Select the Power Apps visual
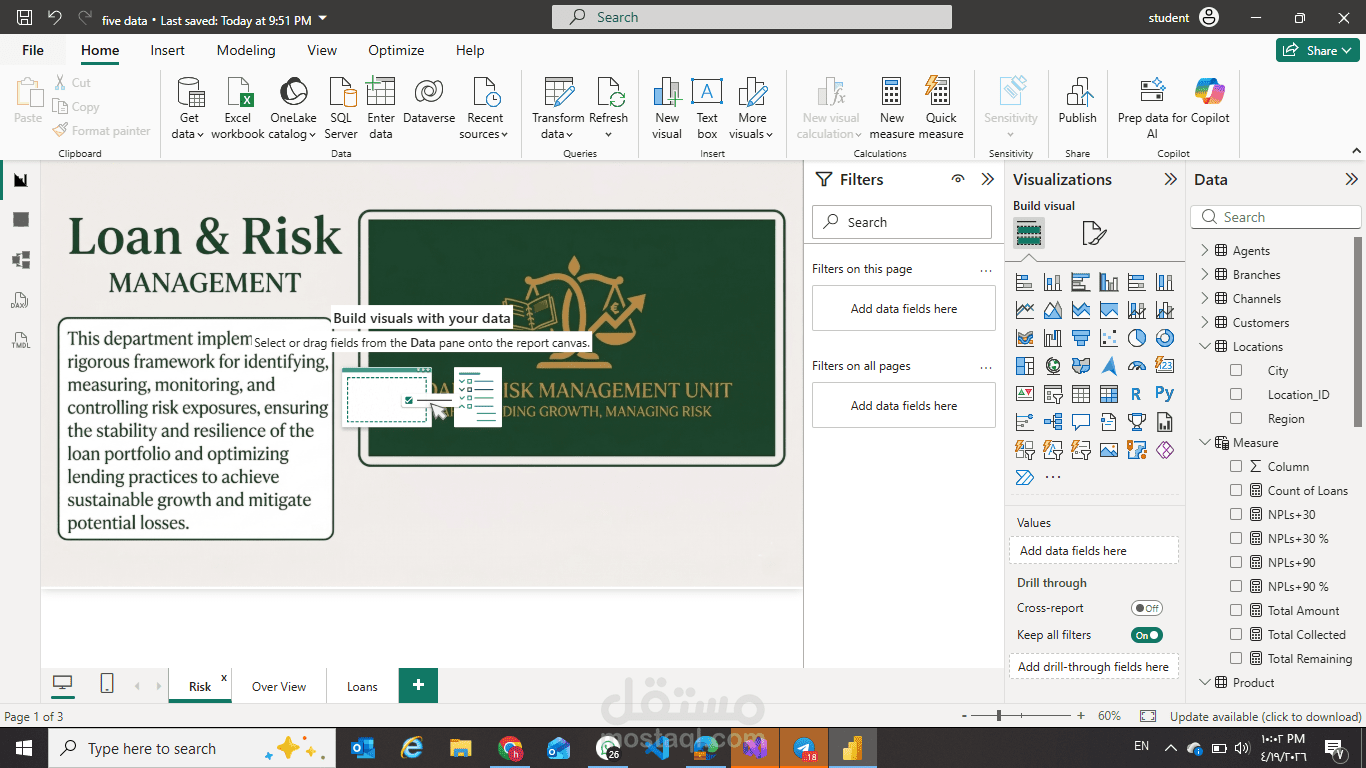This screenshot has height=768, width=1366. (x=1164, y=450)
